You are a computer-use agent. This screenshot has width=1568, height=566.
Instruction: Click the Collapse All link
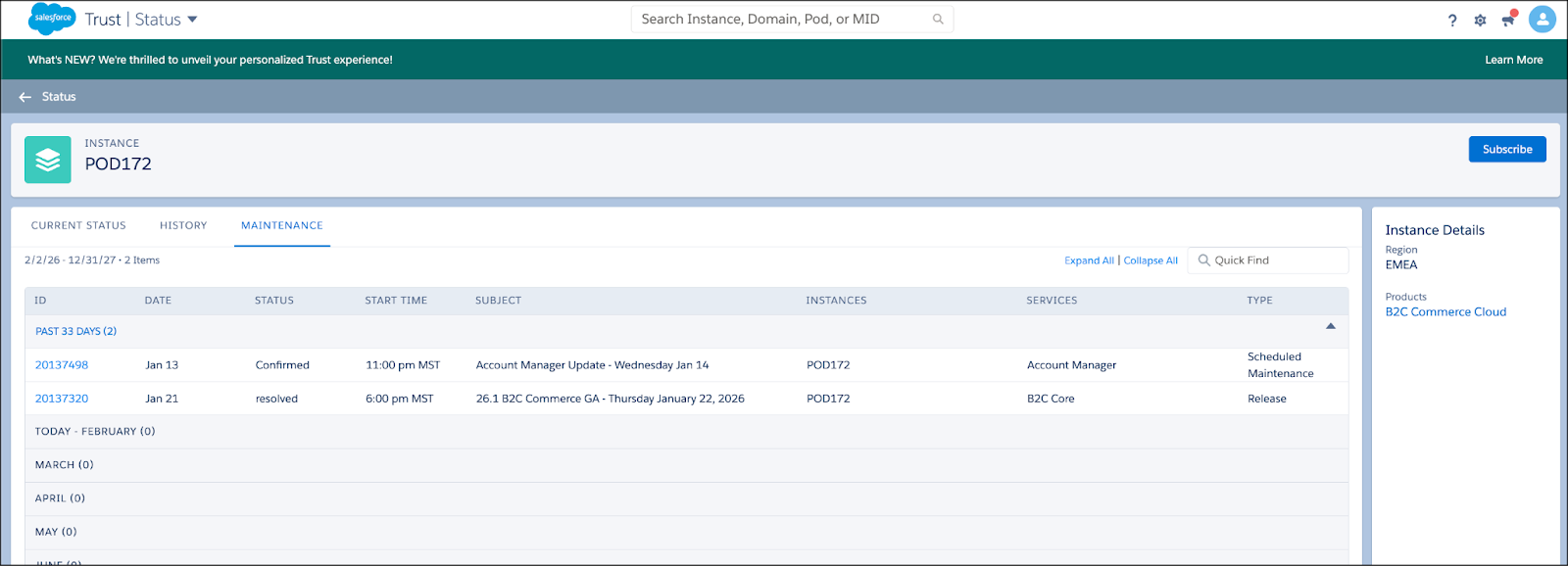(1151, 260)
